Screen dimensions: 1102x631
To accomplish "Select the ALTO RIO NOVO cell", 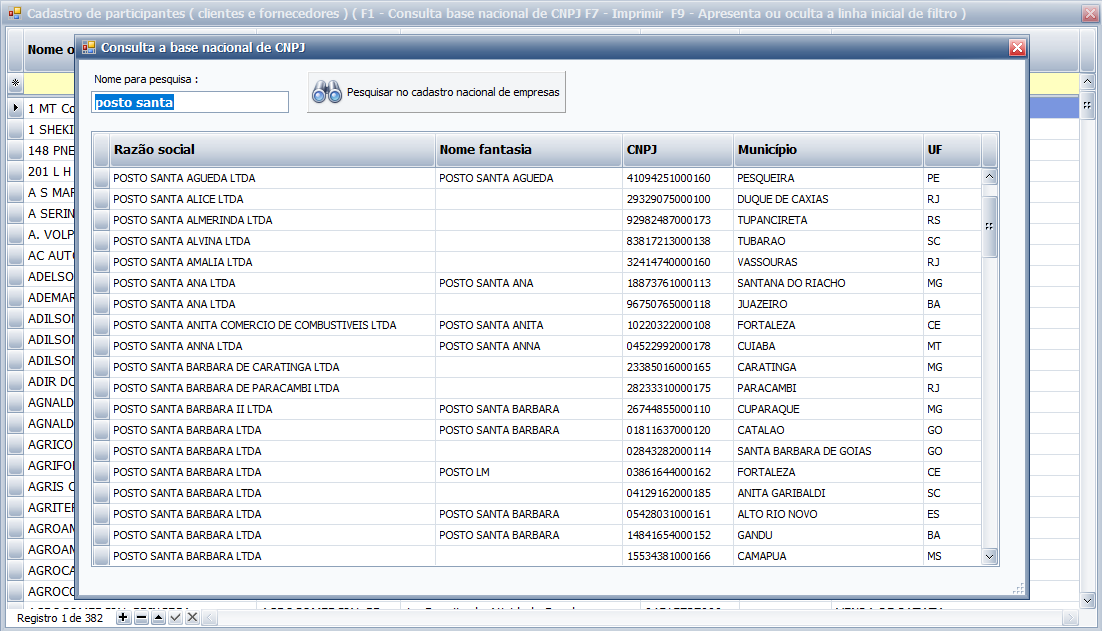I will pyautogui.click(x=828, y=515).
